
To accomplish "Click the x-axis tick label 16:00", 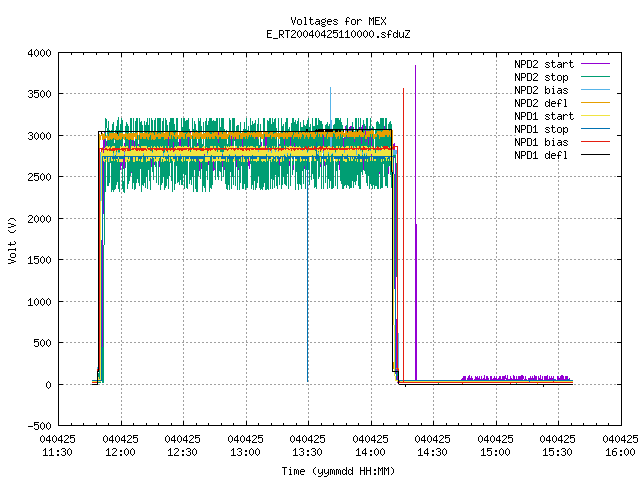I will [620, 452].
